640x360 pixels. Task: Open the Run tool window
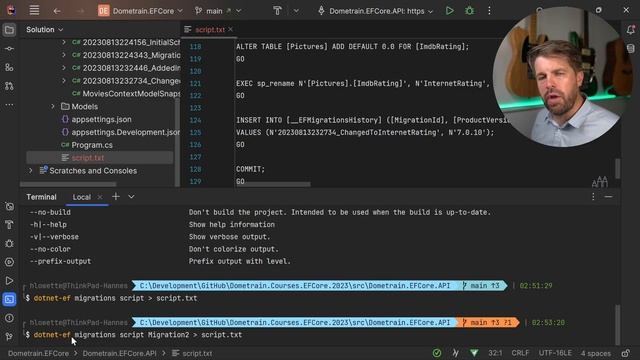(x=9, y=281)
